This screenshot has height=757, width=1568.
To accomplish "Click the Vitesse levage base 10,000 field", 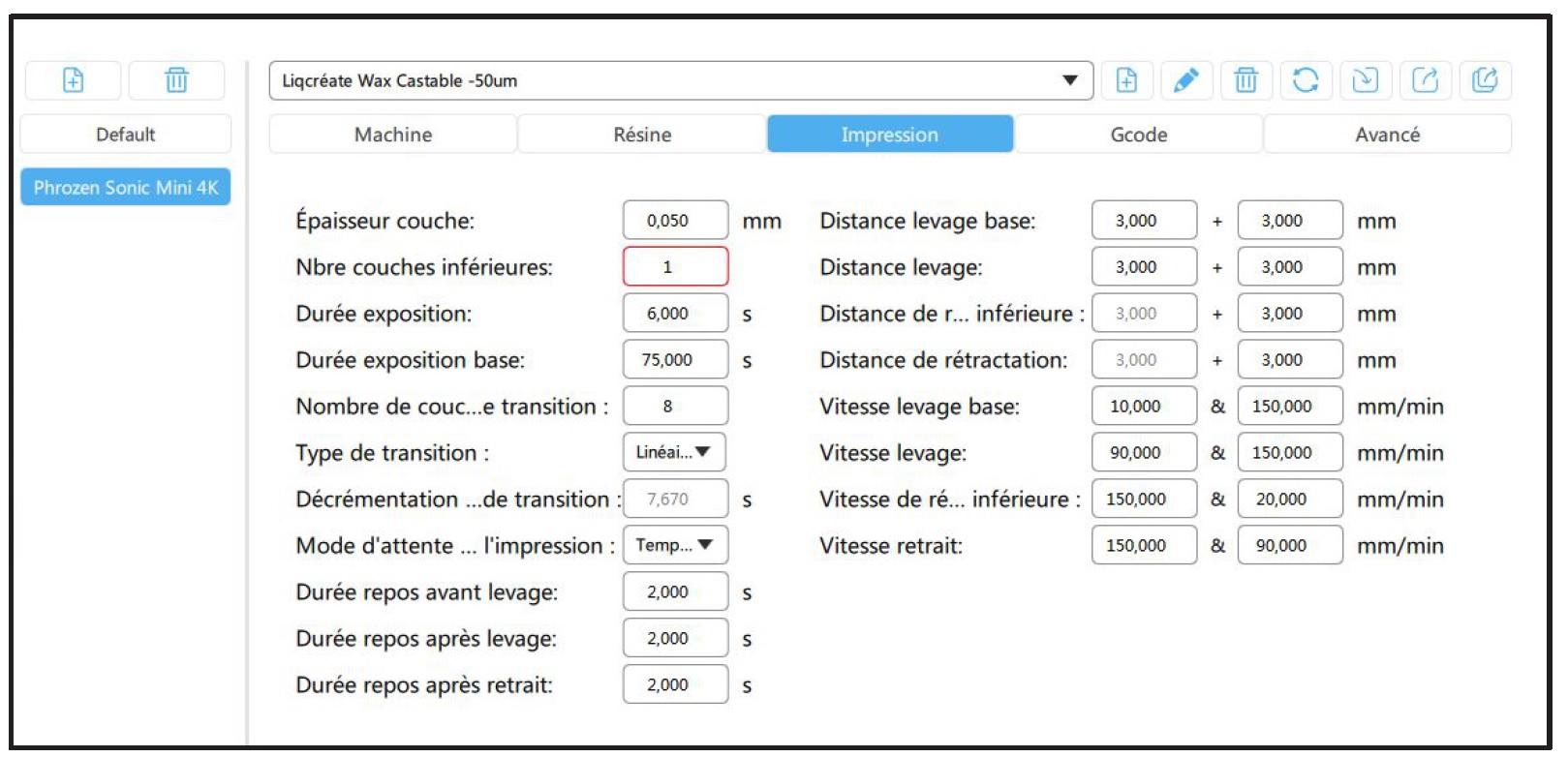I will [1144, 406].
